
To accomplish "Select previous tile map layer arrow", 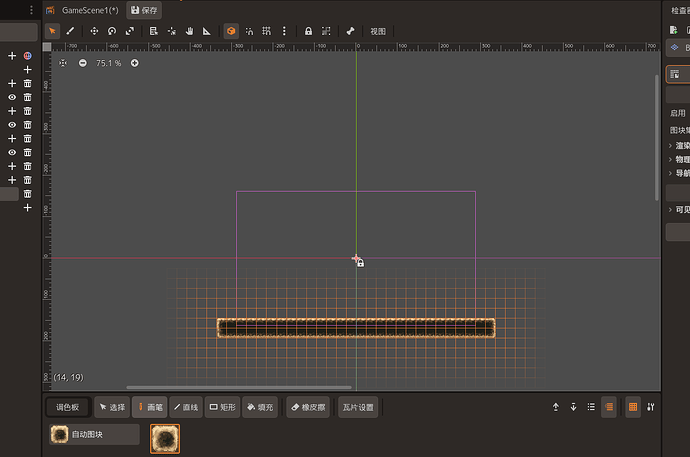I will 556,407.
